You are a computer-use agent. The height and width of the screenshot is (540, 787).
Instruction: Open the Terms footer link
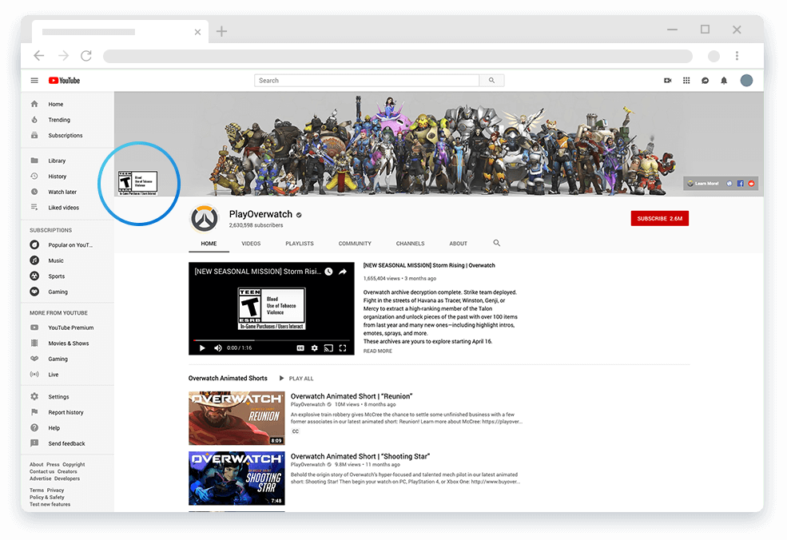pyautogui.click(x=37, y=490)
